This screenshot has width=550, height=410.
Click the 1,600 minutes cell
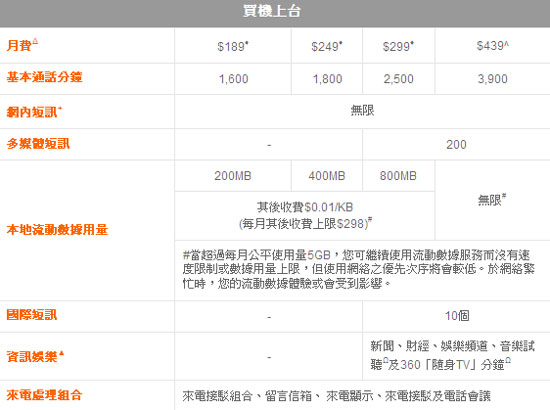tap(233, 79)
